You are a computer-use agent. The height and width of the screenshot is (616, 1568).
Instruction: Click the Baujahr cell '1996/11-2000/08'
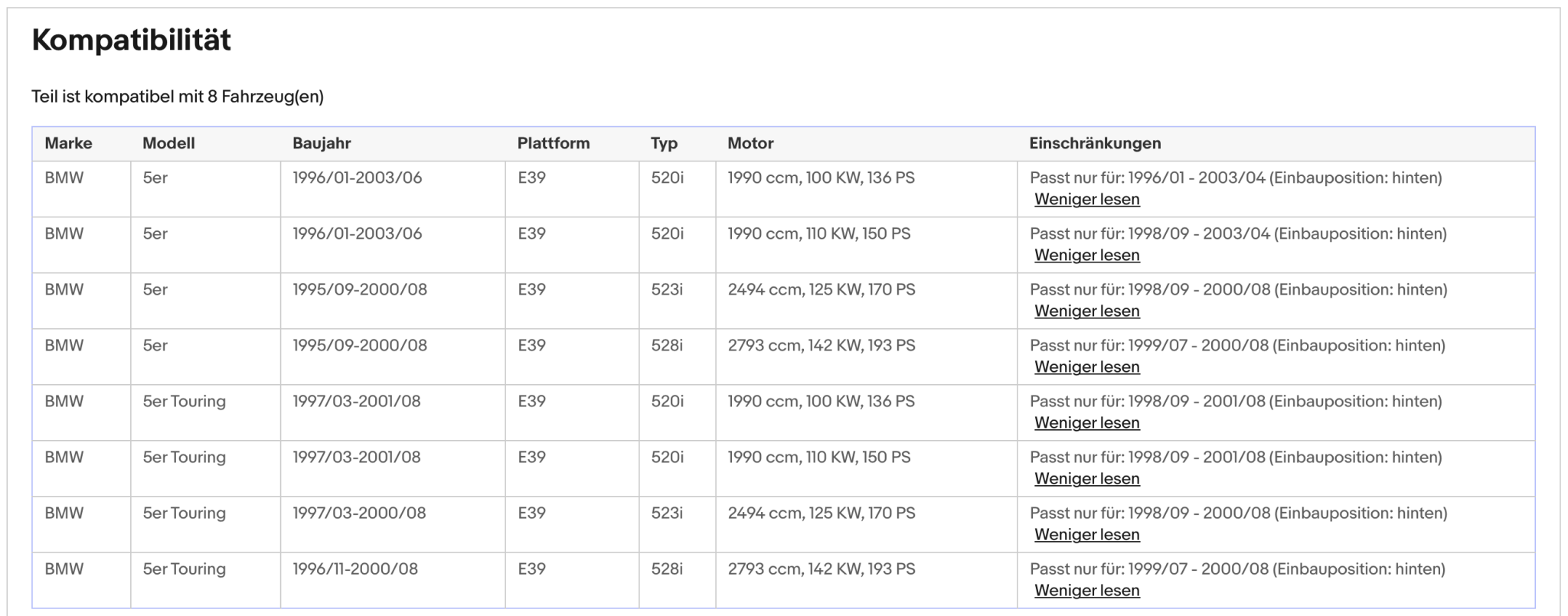[x=355, y=569]
